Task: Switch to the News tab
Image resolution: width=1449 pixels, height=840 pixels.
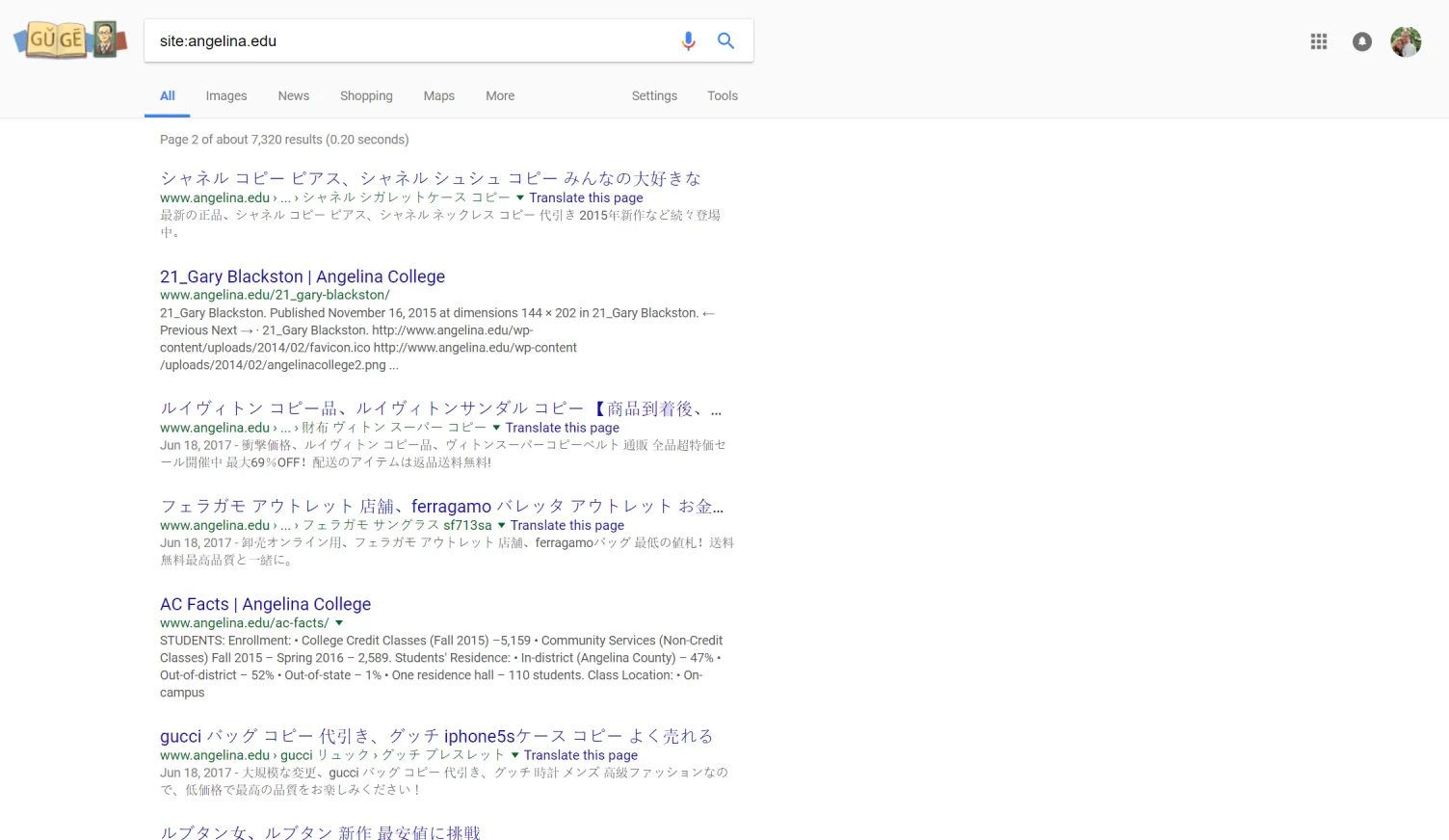Action: click(x=294, y=95)
